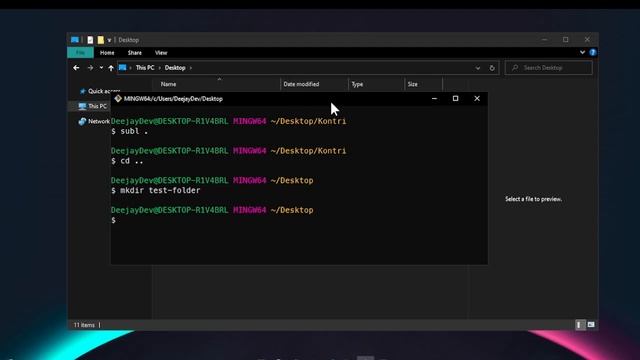Screen dimensions: 640x360
Task: Switch to Large icons view in status bar
Action: [591, 324]
